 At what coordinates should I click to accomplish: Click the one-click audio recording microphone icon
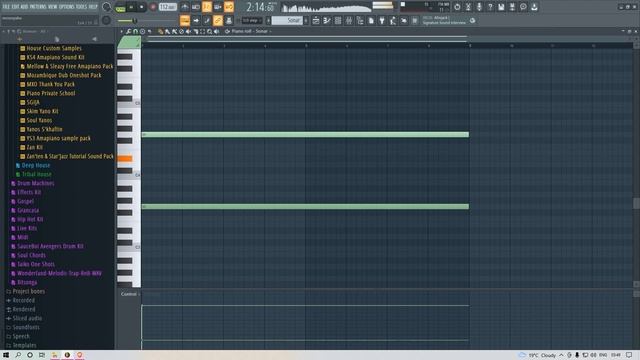click(479, 7)
